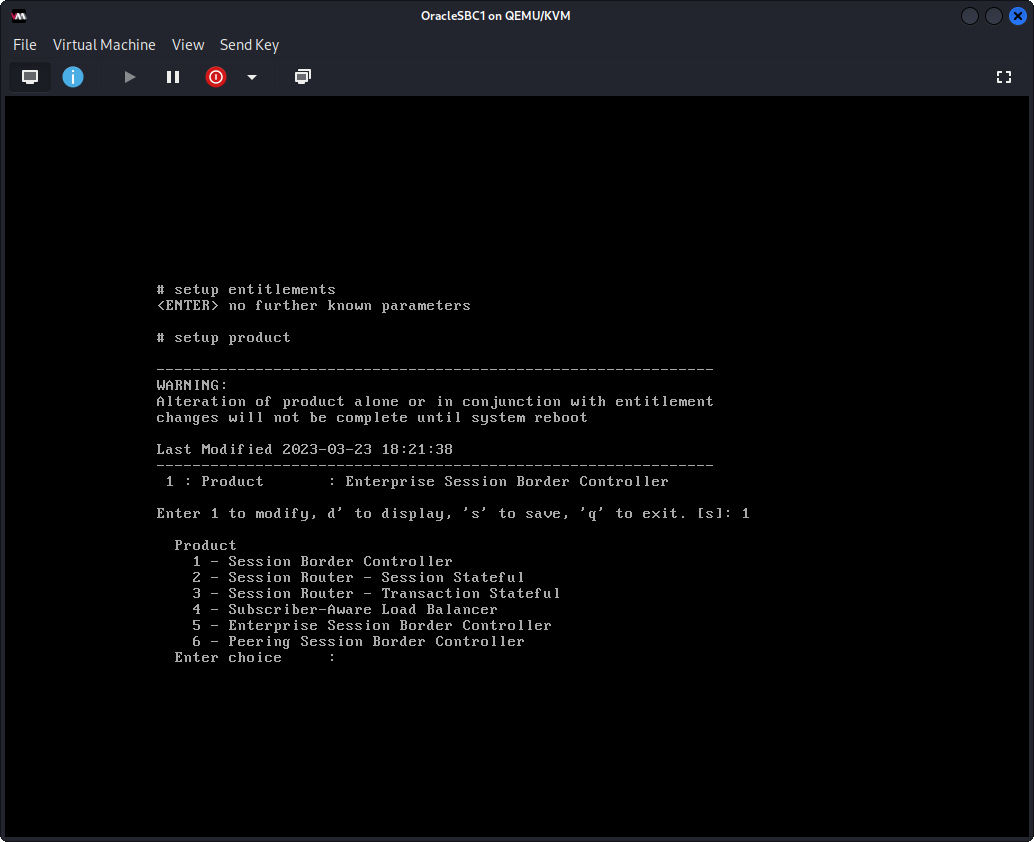1034x842 pixels.
Task: Open the Send Key menu
Action: point(249,45)
